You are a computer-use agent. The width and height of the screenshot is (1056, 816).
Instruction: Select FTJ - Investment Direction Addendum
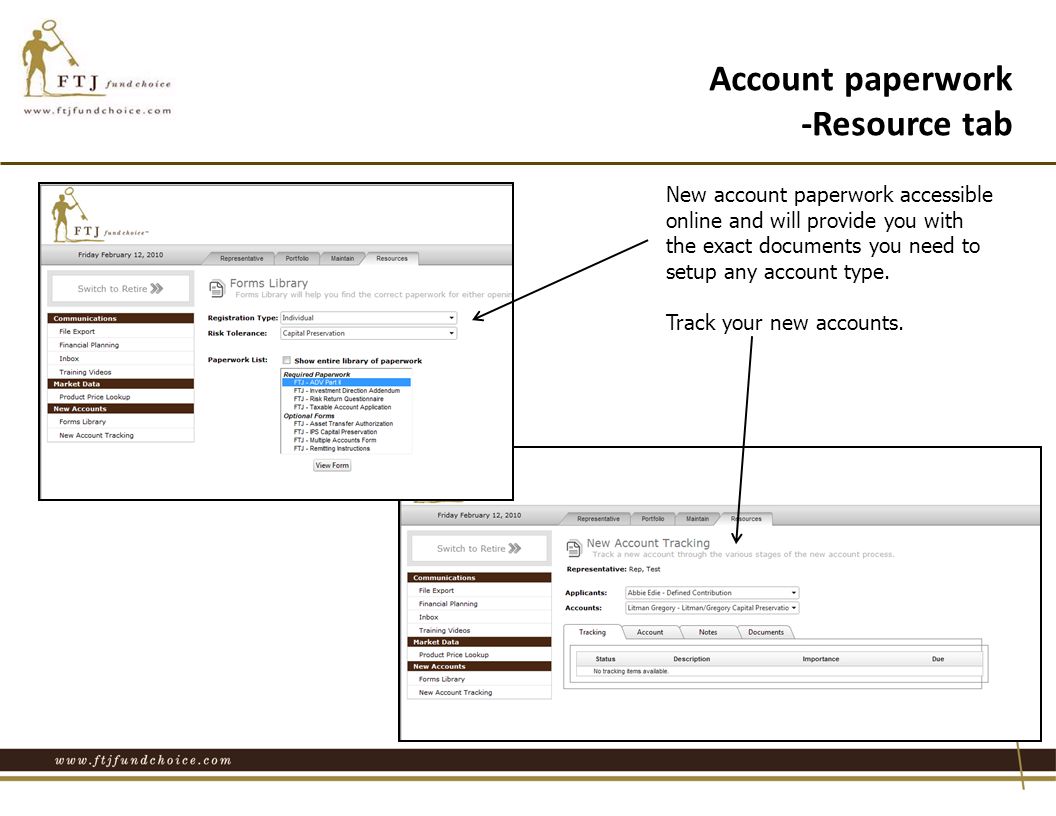click(346, 390)
